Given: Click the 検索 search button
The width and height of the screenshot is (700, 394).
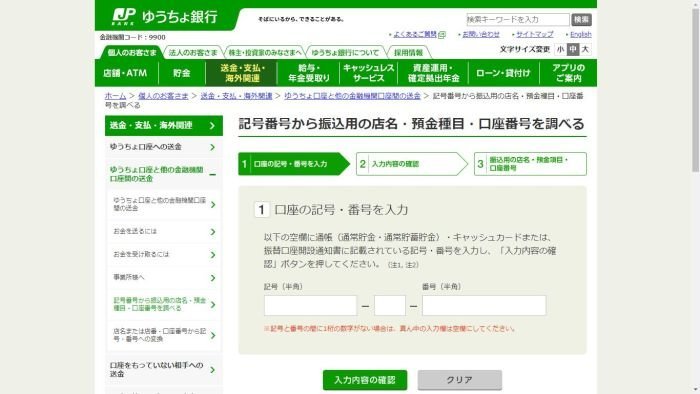Looking at the screenshot, I should (x=581, y=20).
